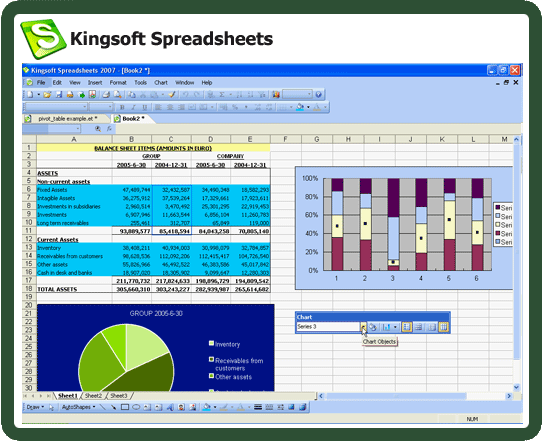Click the Font Color icon in Formatting toolbar
This screenshot has width=543, height=441.
[317, 107]
